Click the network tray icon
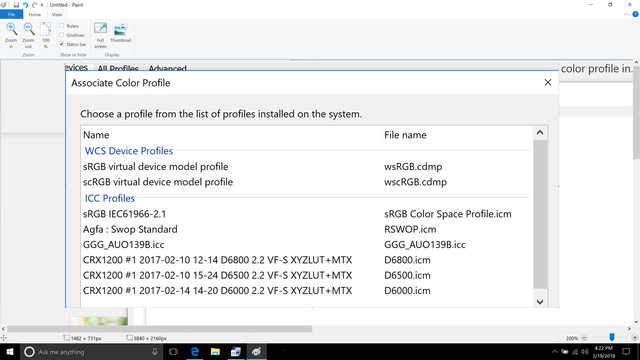The width and height of the screenshot is (640, 360). coord(575,352)
